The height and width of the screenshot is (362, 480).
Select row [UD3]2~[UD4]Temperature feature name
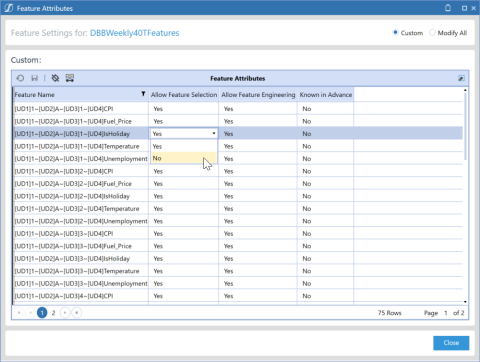click(77, 209)
